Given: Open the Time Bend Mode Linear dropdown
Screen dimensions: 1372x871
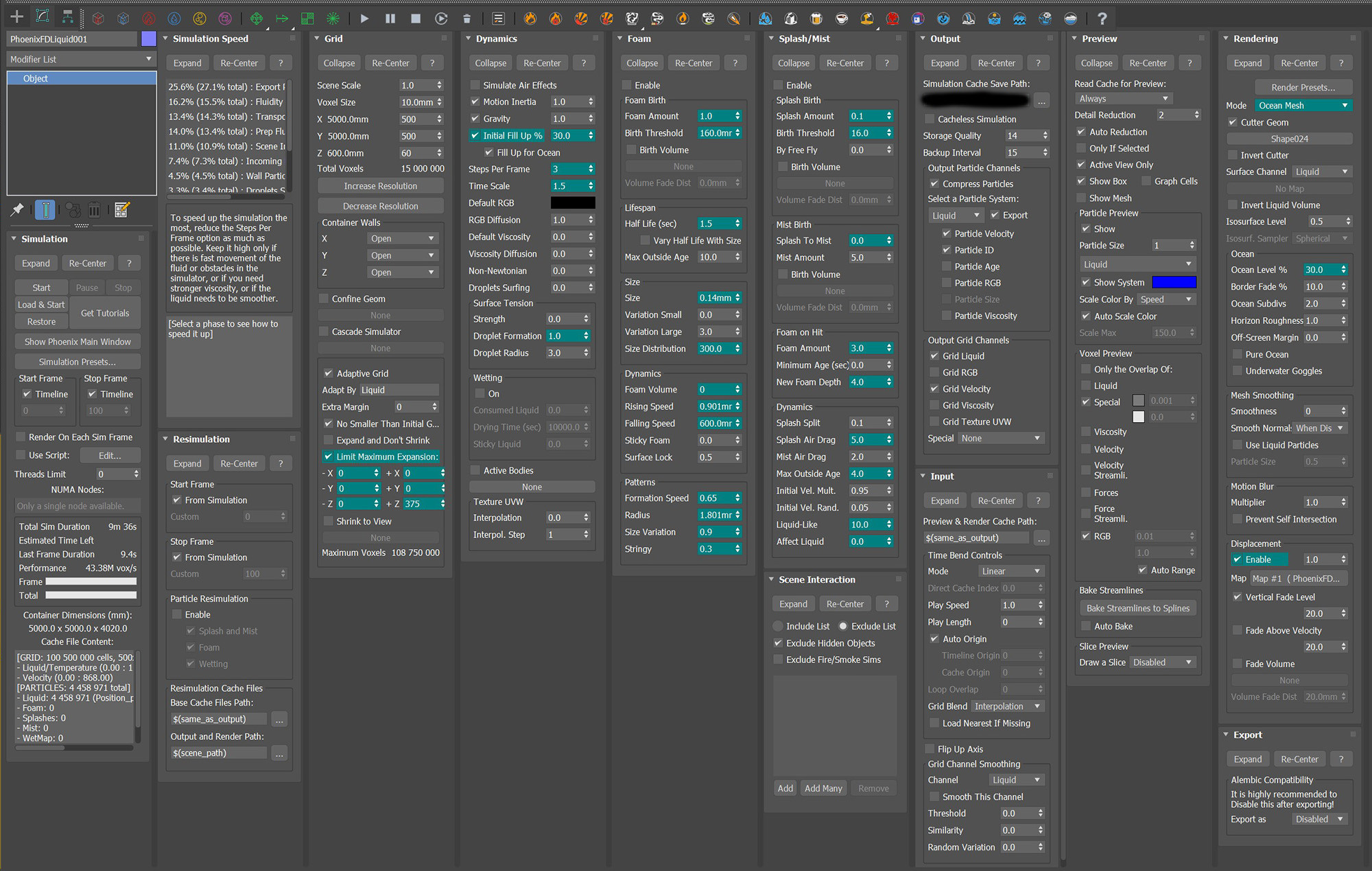Looking at the screenshot, I should click(1011, 571).
